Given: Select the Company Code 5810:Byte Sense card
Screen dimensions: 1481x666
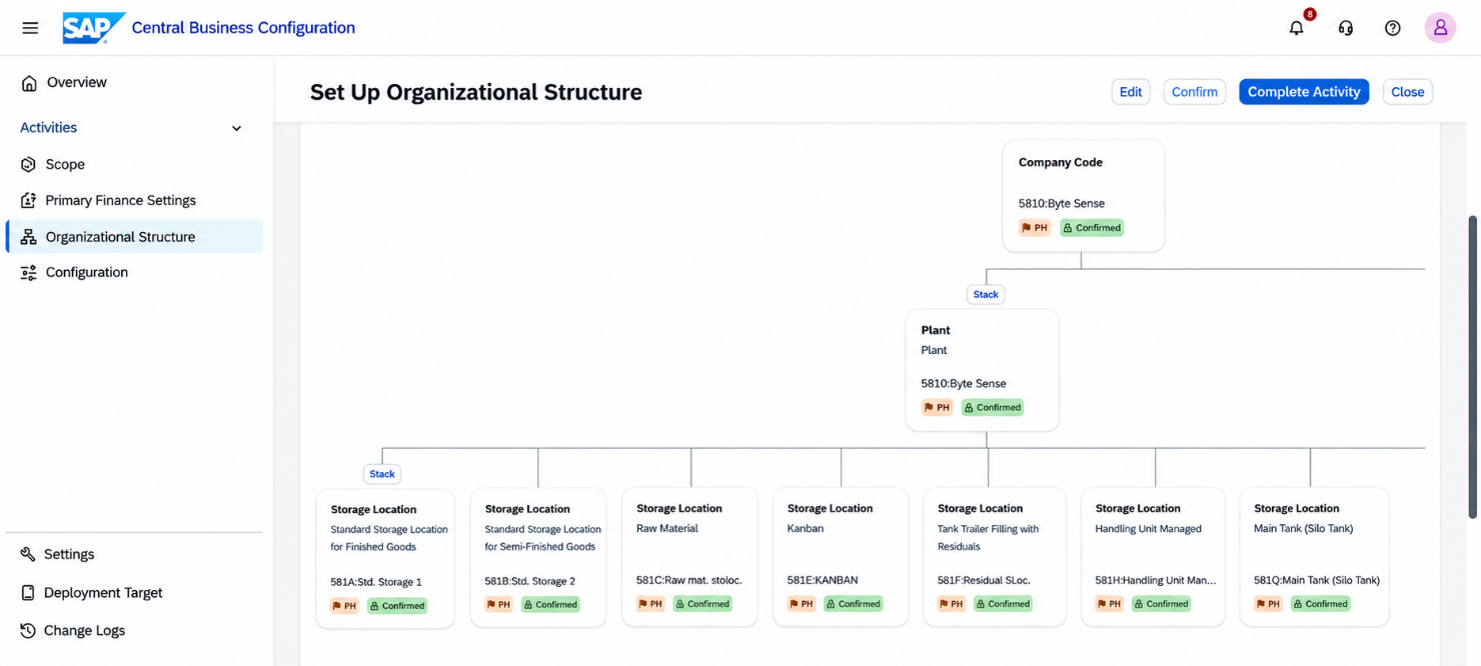Looking at the screenshot, I should (x=1083, y=195).
